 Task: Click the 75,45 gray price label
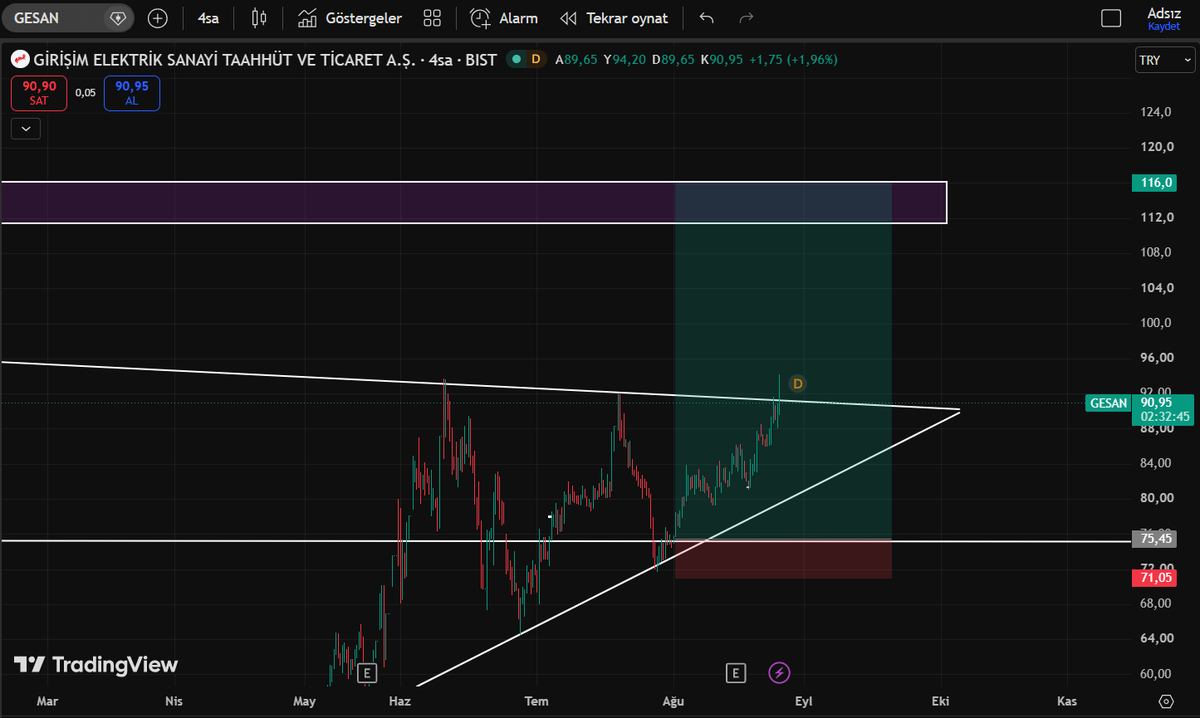1154,539
